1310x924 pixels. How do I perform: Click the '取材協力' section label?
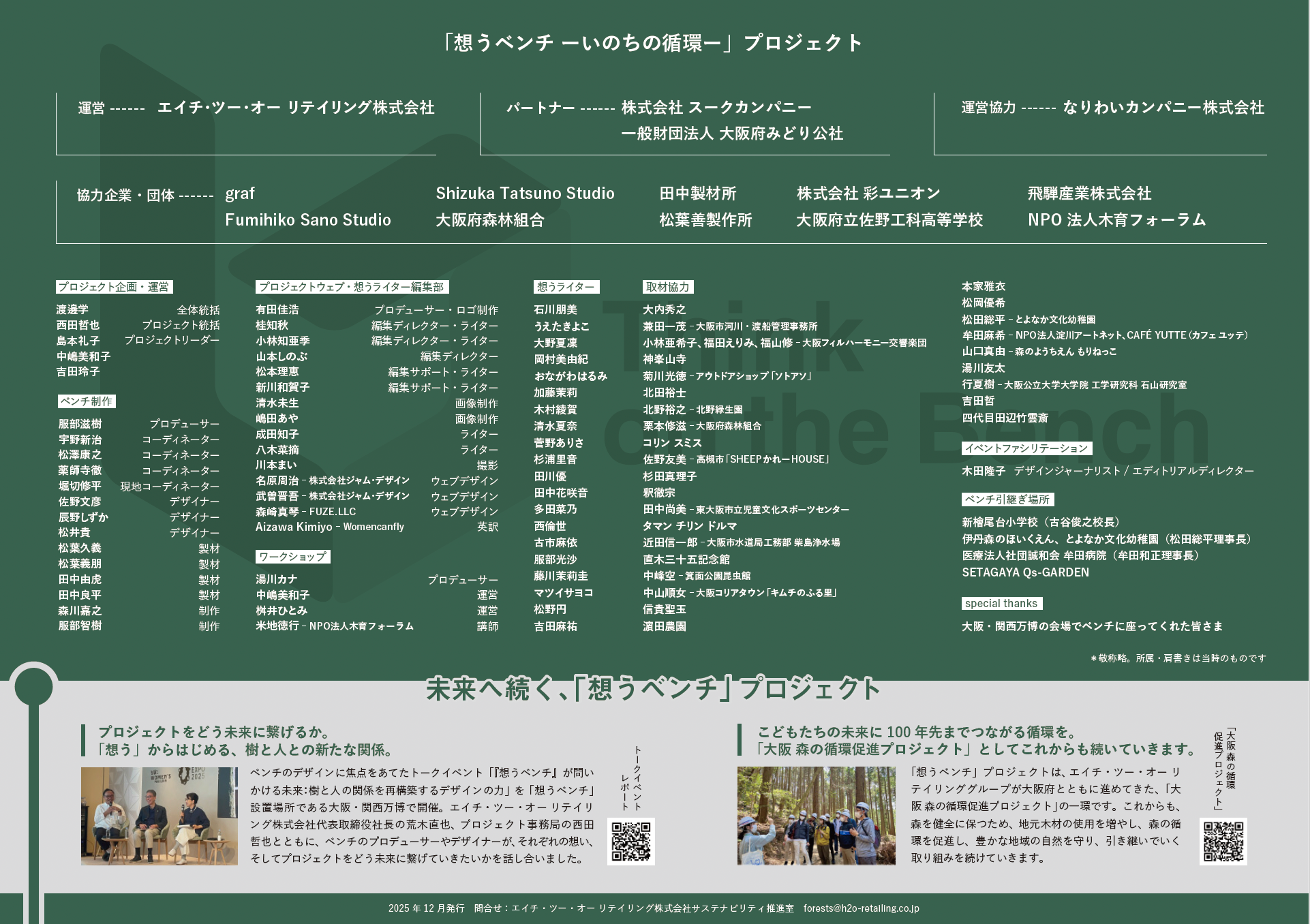coord(668,287)
